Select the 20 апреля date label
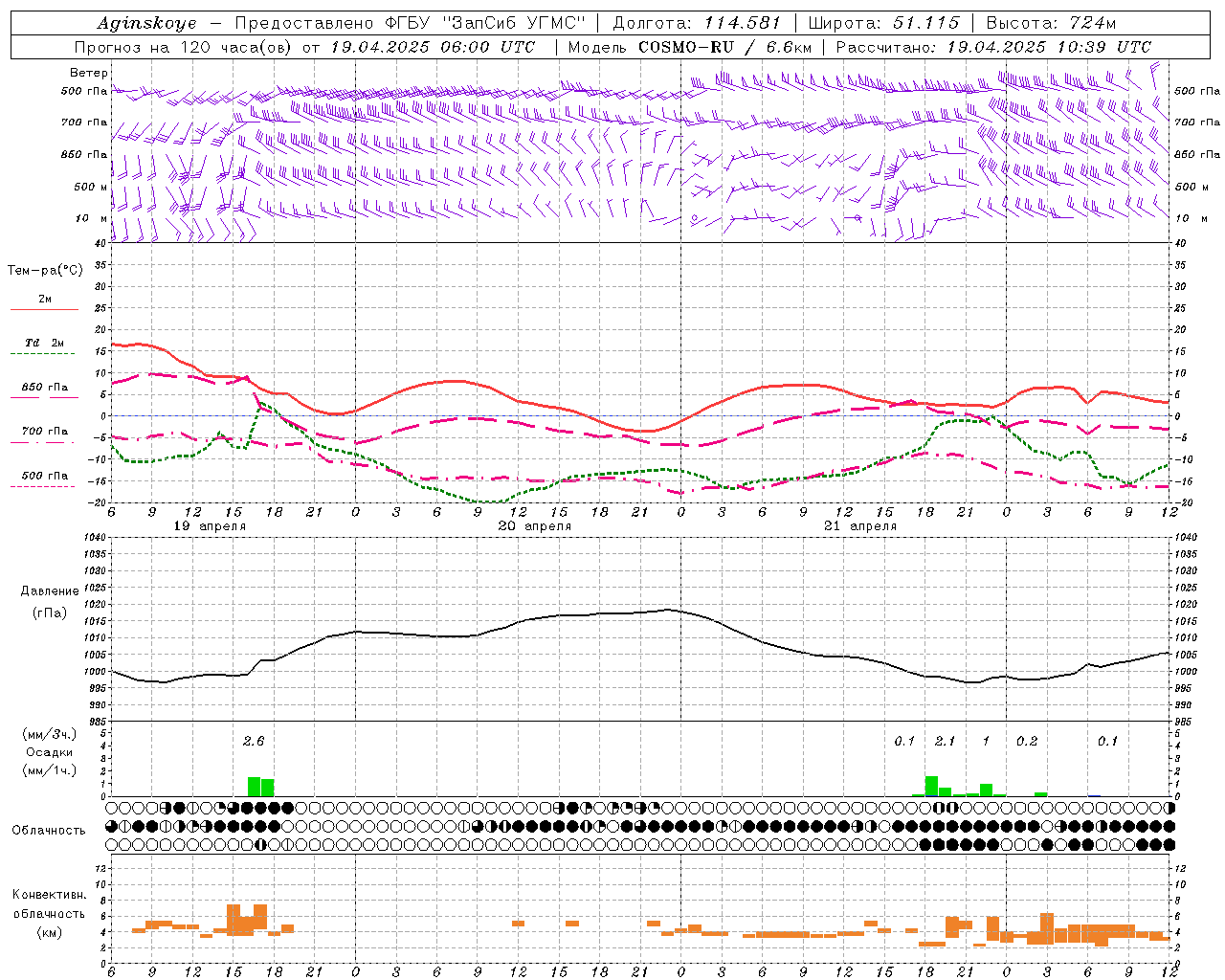Image resolution: width=1225 pixels, height=980 pixels. (x=535, y=526)
